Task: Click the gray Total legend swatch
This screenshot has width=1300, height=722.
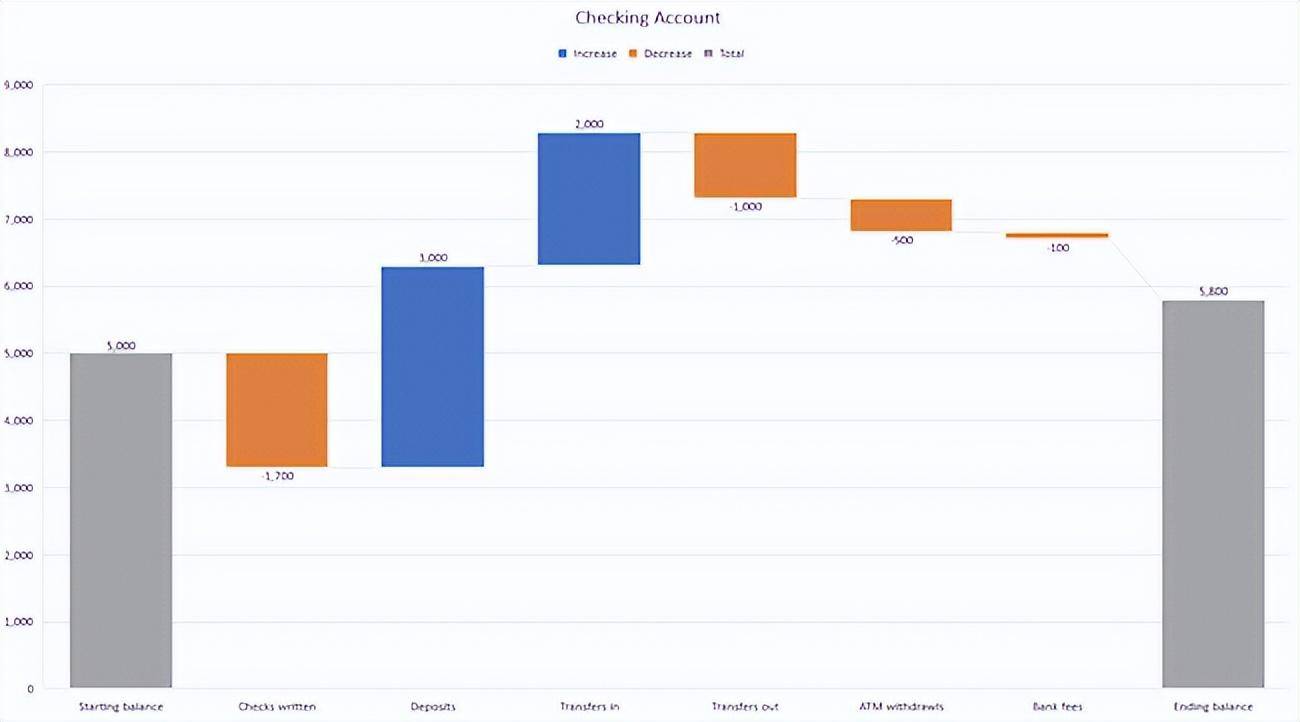Action: pos(709,54)
